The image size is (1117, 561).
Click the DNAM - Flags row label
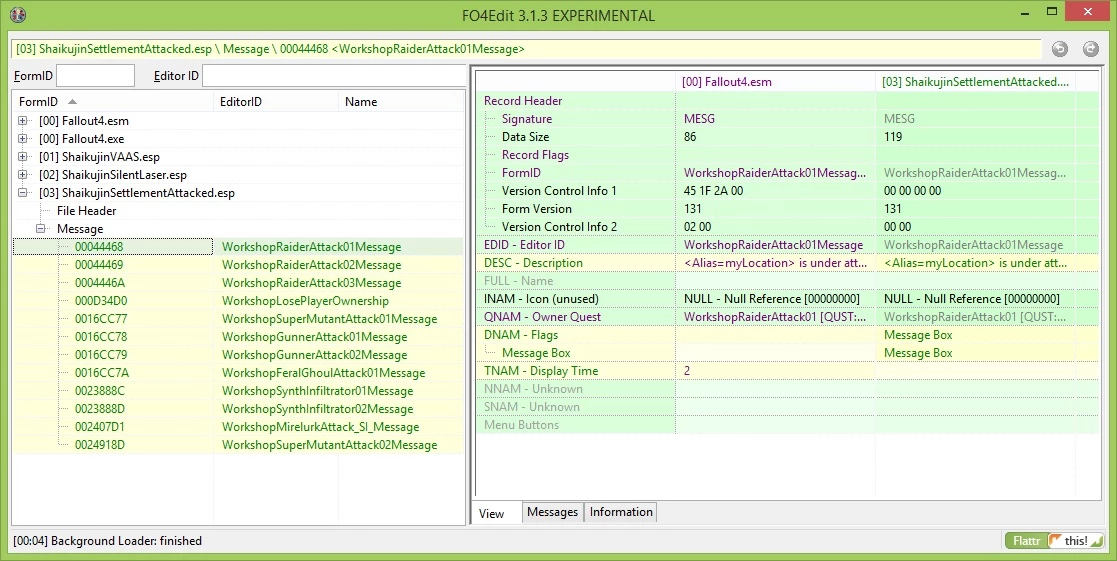(521, 335)
